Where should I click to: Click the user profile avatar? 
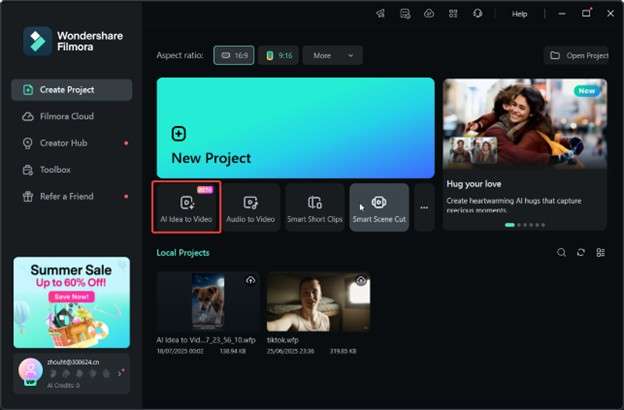[x=31, y=370]
